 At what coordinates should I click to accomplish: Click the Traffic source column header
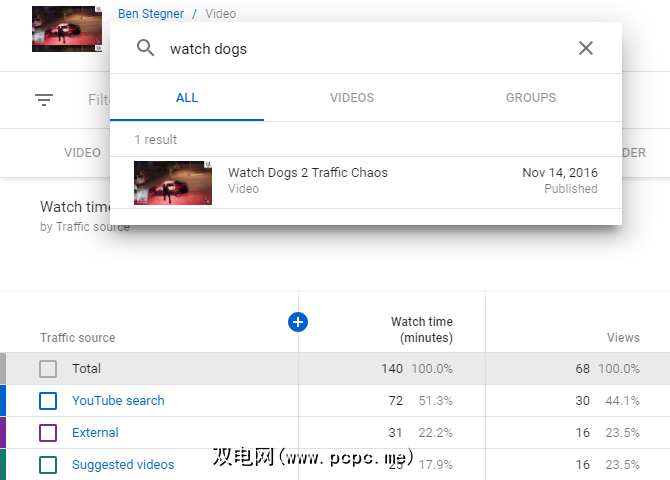[x=78, y=338]
